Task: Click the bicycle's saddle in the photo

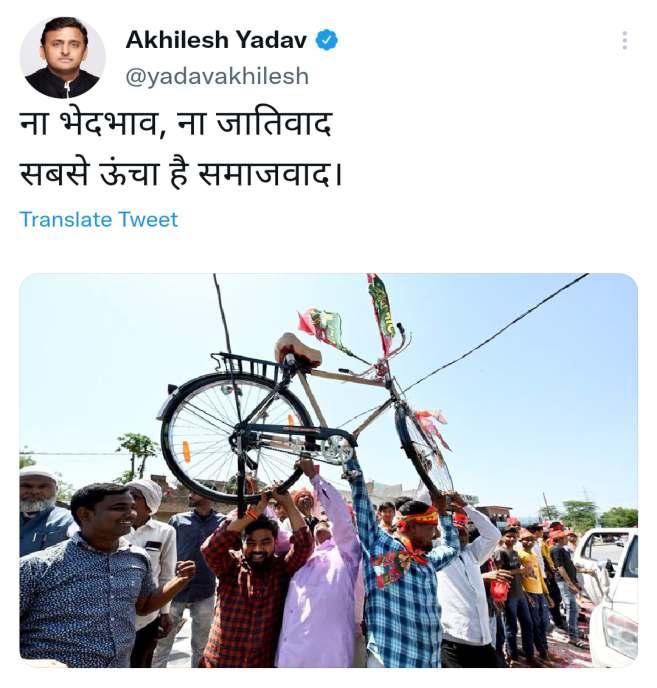Action: 298,349
